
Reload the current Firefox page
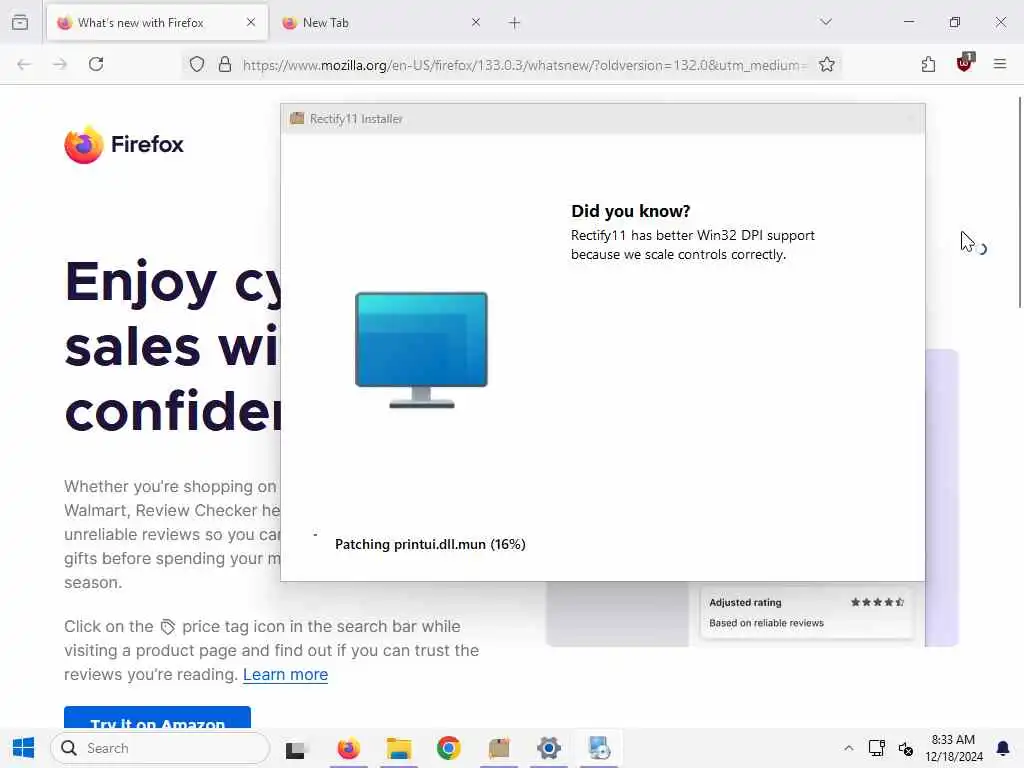(x=96, y=64)
